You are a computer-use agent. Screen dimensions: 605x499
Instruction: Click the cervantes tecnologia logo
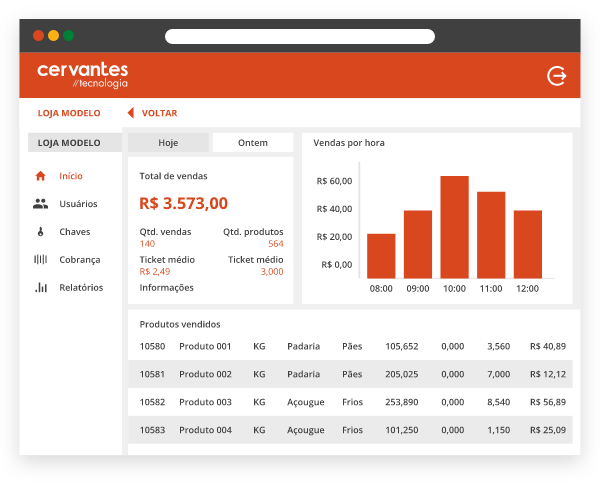83,75
